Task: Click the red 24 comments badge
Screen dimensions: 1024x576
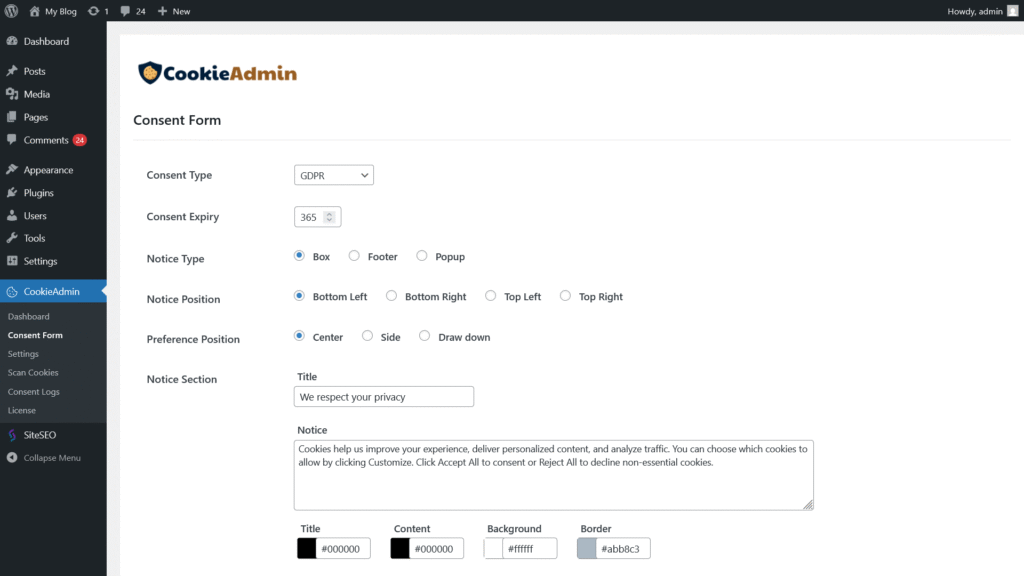Action: 80,140
